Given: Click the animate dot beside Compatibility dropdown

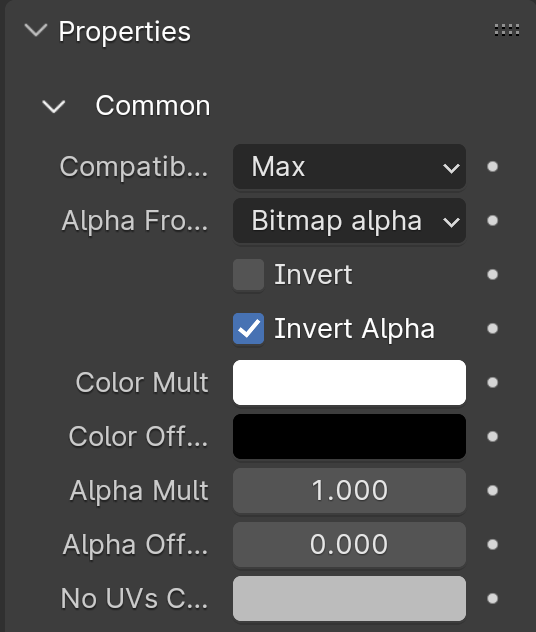Looking at the screenshot, I should [x=492, y=166].
